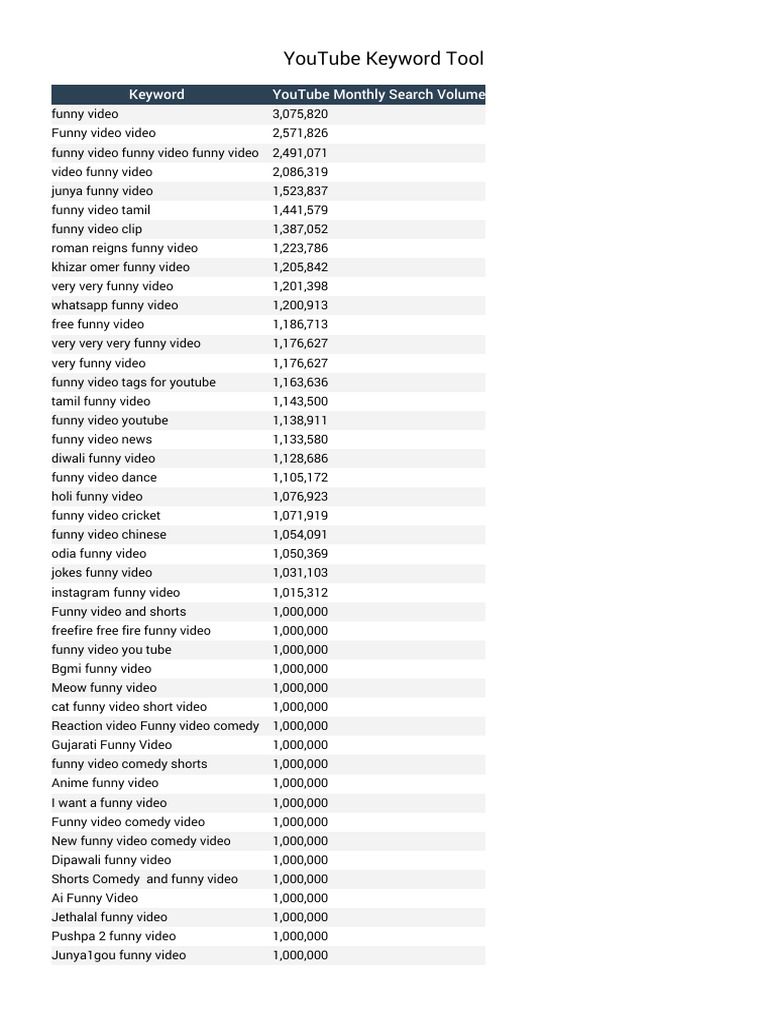Viewport: 768px width, 1024px height.
Task: Select the Keyword column header
Action: click(x=156, y=94)
